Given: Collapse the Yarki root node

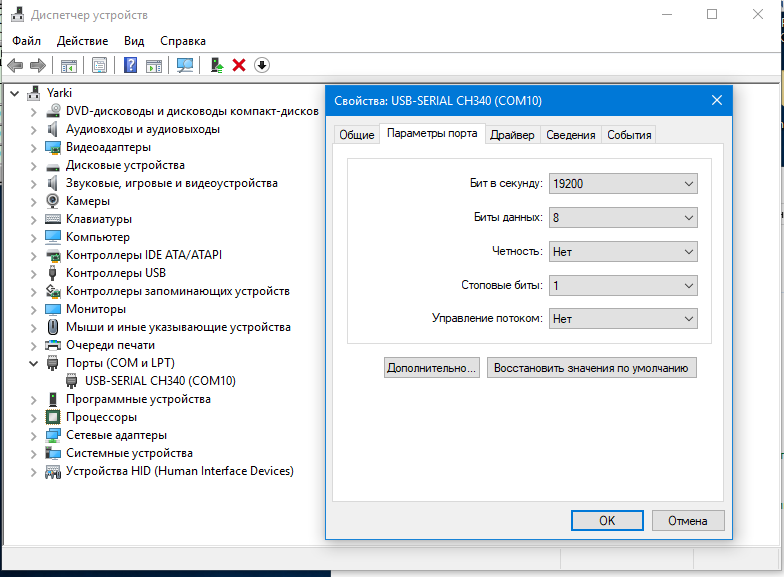Looking at the screenshot, I should 14,93.
